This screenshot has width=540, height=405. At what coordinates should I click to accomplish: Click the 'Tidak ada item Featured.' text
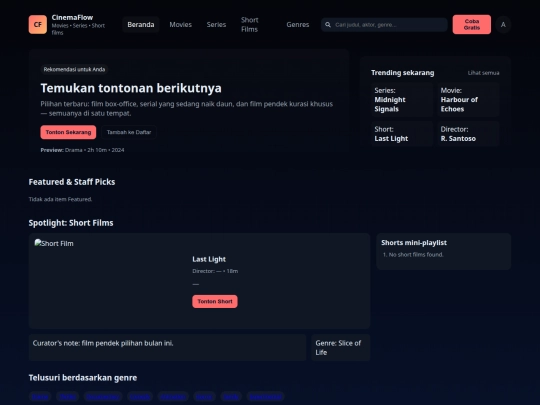point(60,199)
